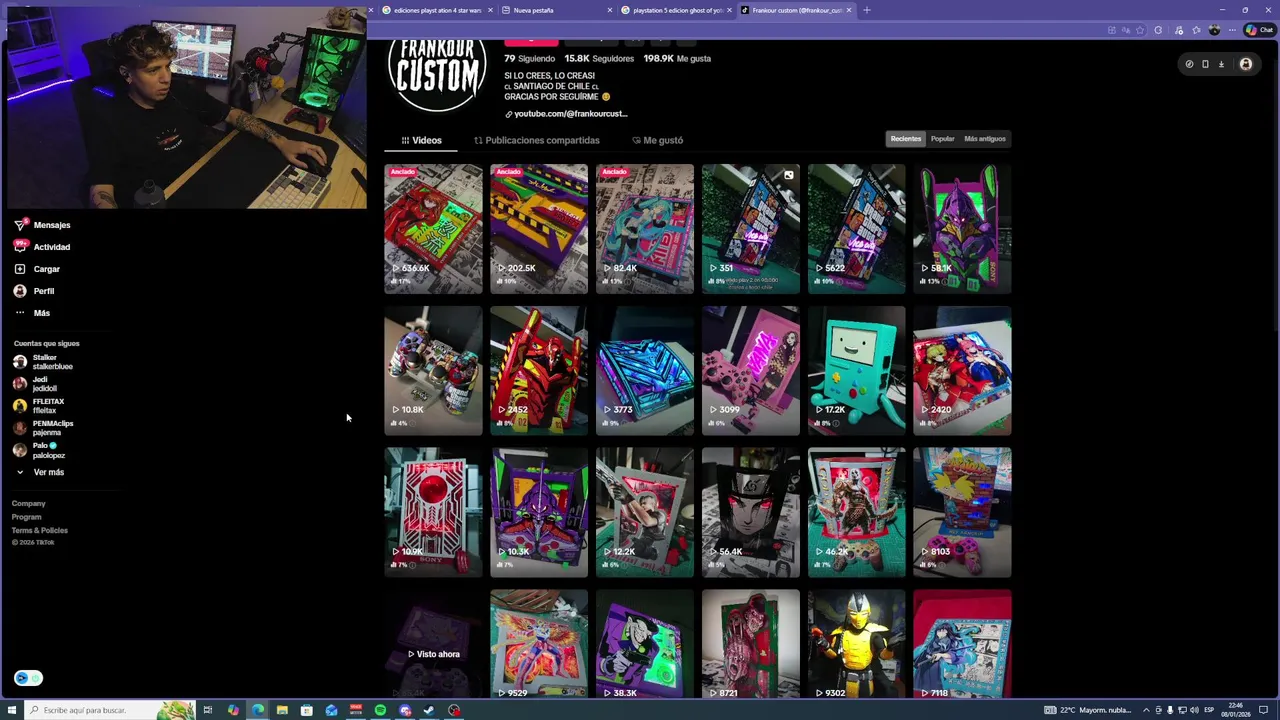Expand the Company footer section
Image resolution: width=1280 pixels, height=720 pixels.
29,504
